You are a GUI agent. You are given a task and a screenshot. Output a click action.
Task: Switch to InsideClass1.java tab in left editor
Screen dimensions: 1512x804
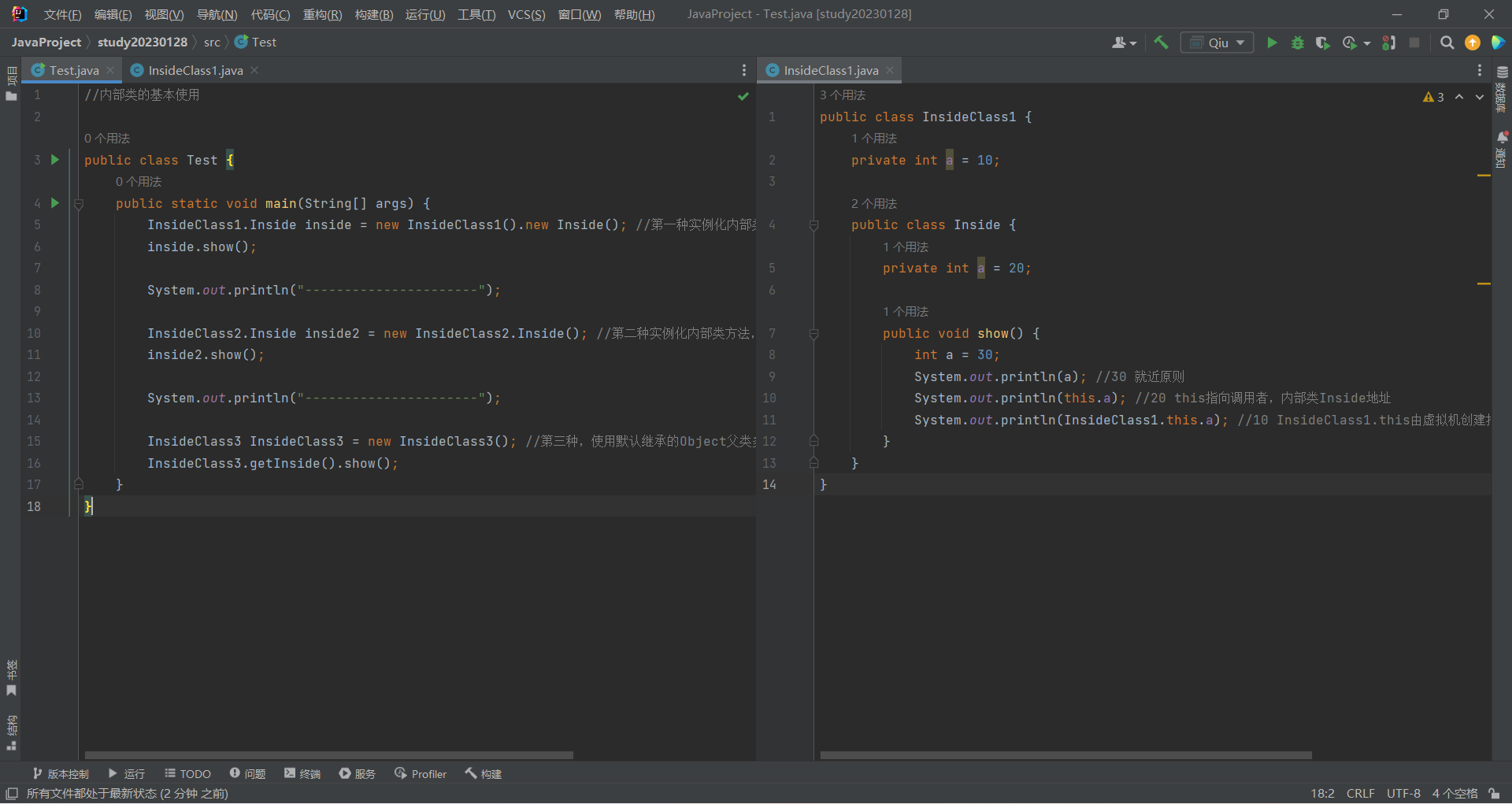[x=195, y=70]
